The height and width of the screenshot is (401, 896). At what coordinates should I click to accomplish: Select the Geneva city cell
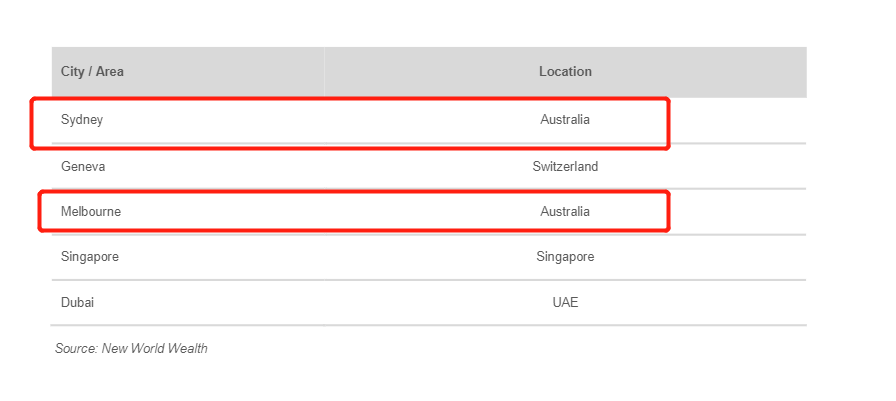click(x=83, y=167)
